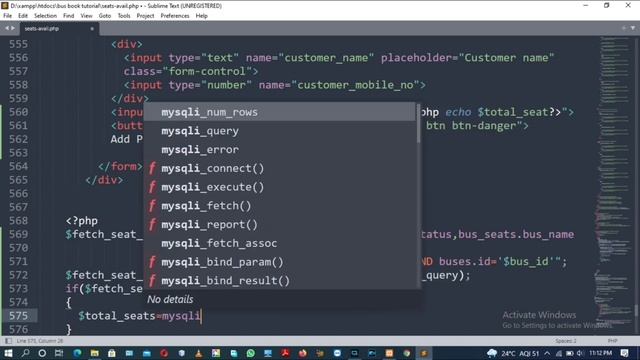This screenshot has height=360, width=640.
Task: Close the seats-avail.php tab
Action: pyautogui.click(x=92, y=29)
